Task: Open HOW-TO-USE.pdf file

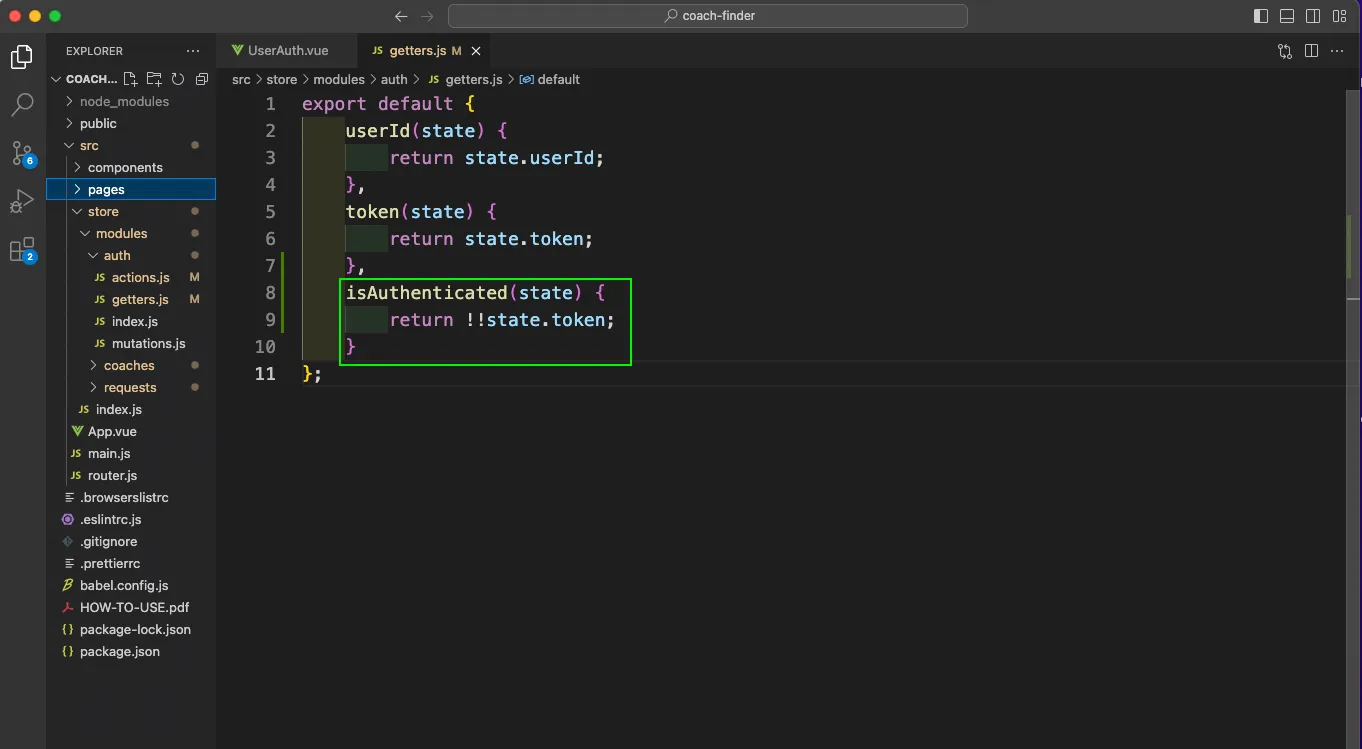Action: (131, 607)
